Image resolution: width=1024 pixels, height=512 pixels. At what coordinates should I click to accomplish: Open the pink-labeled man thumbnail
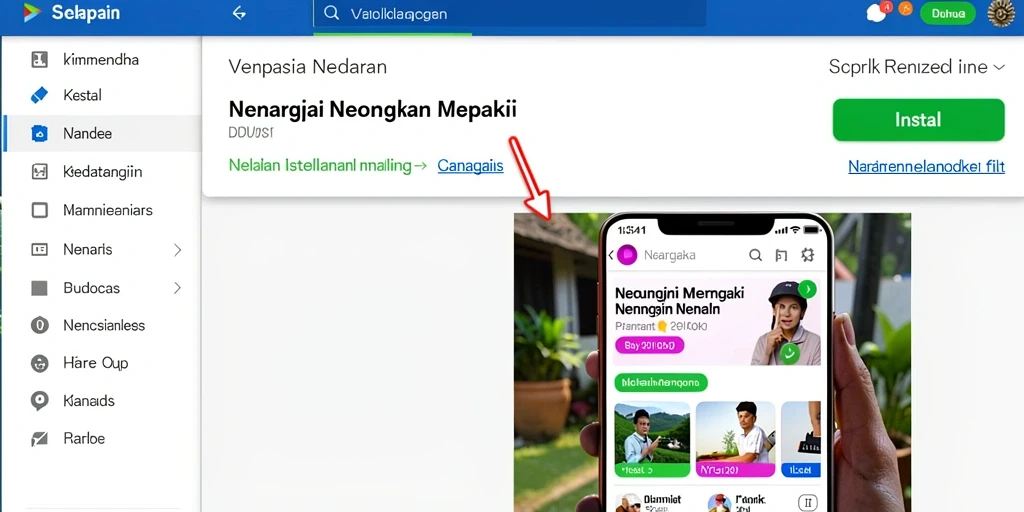click(735, 439)
